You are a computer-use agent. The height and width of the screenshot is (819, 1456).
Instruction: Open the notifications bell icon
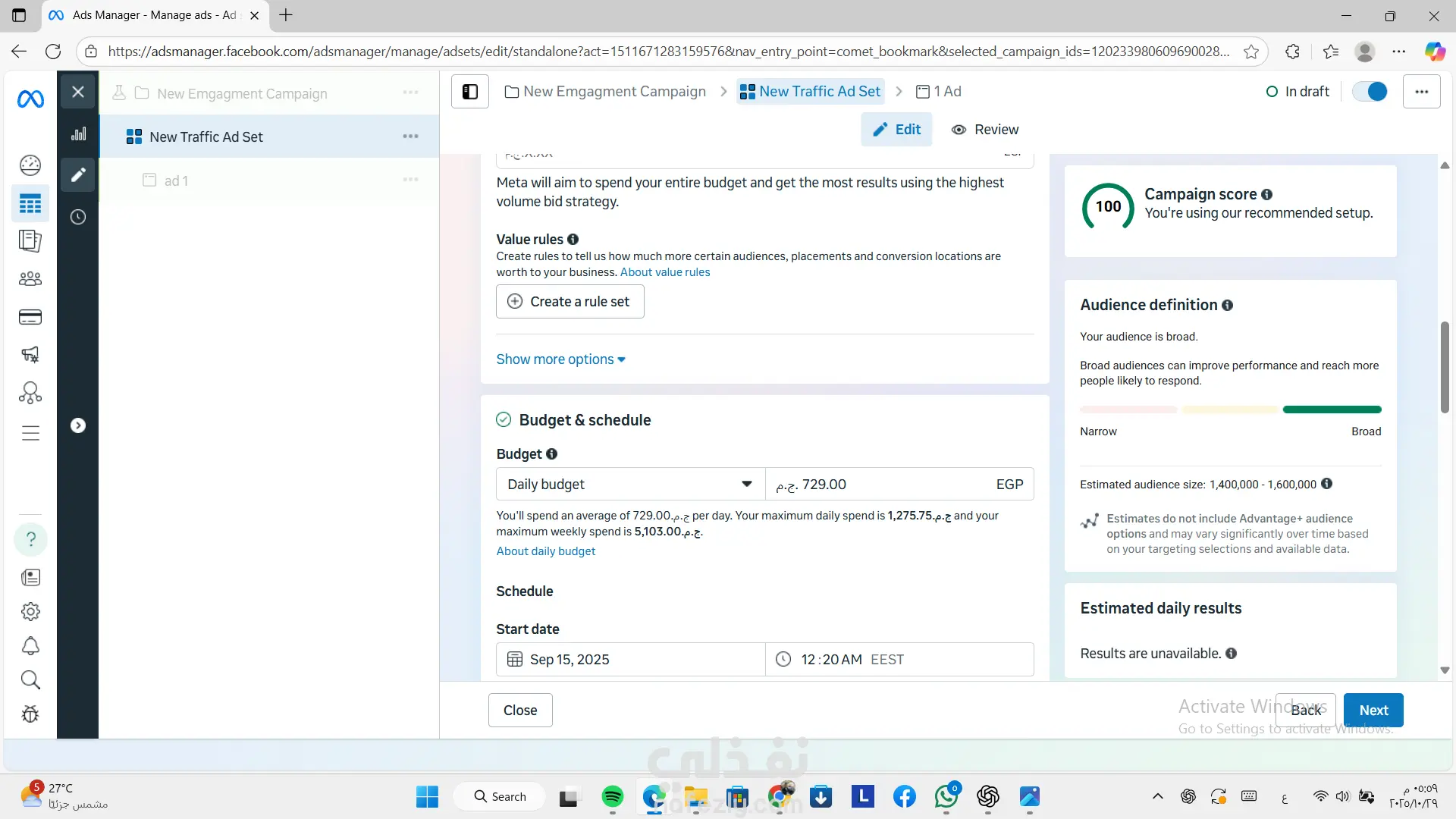click(x=30, y=646)
